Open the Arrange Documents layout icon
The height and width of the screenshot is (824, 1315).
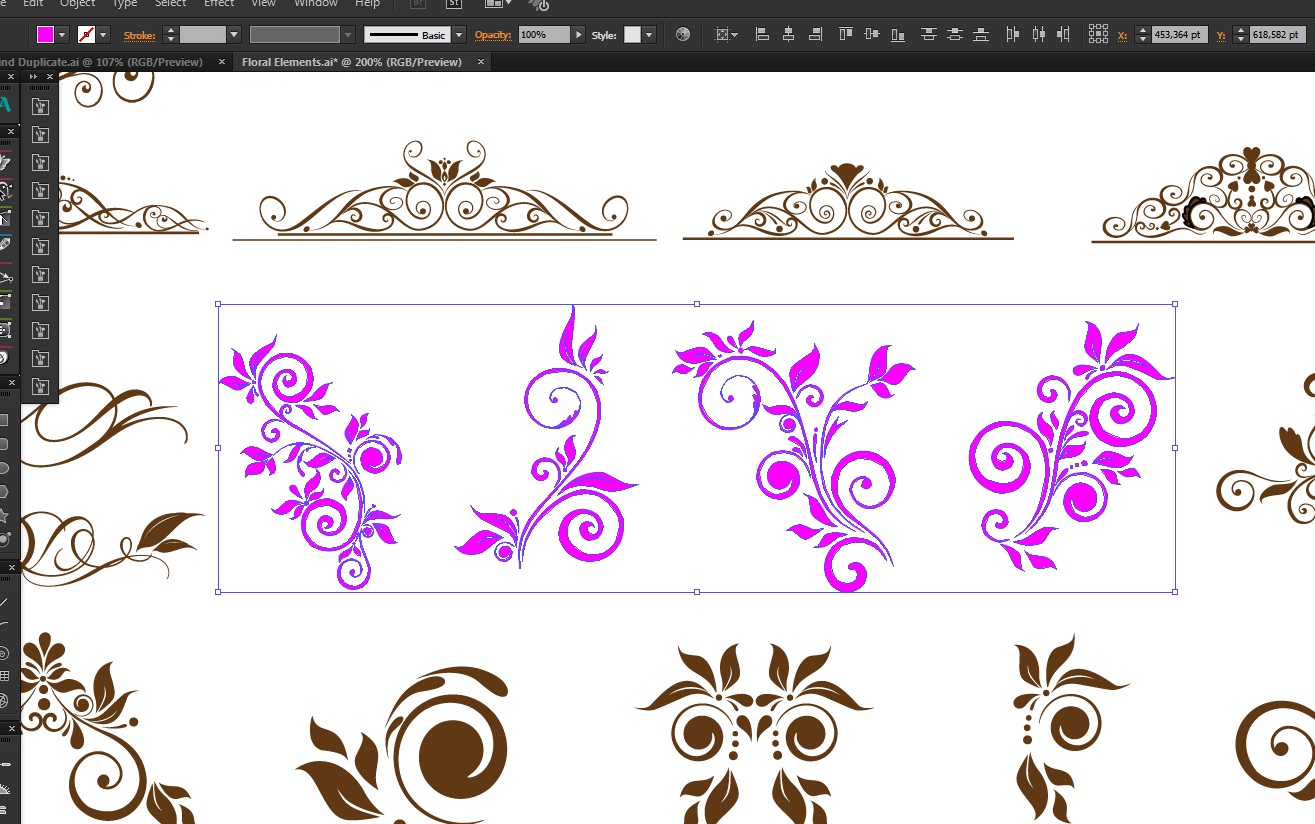click(492, 4)
